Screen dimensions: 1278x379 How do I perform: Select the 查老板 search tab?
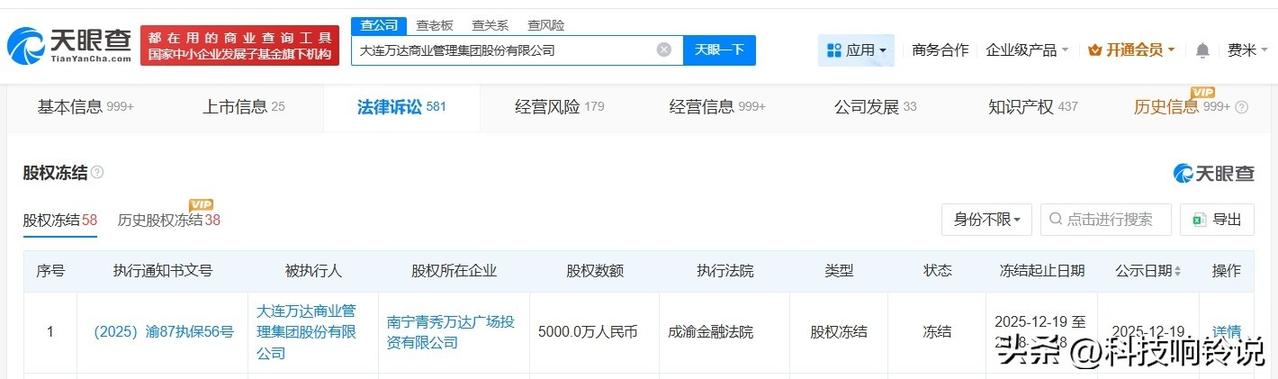435,25
